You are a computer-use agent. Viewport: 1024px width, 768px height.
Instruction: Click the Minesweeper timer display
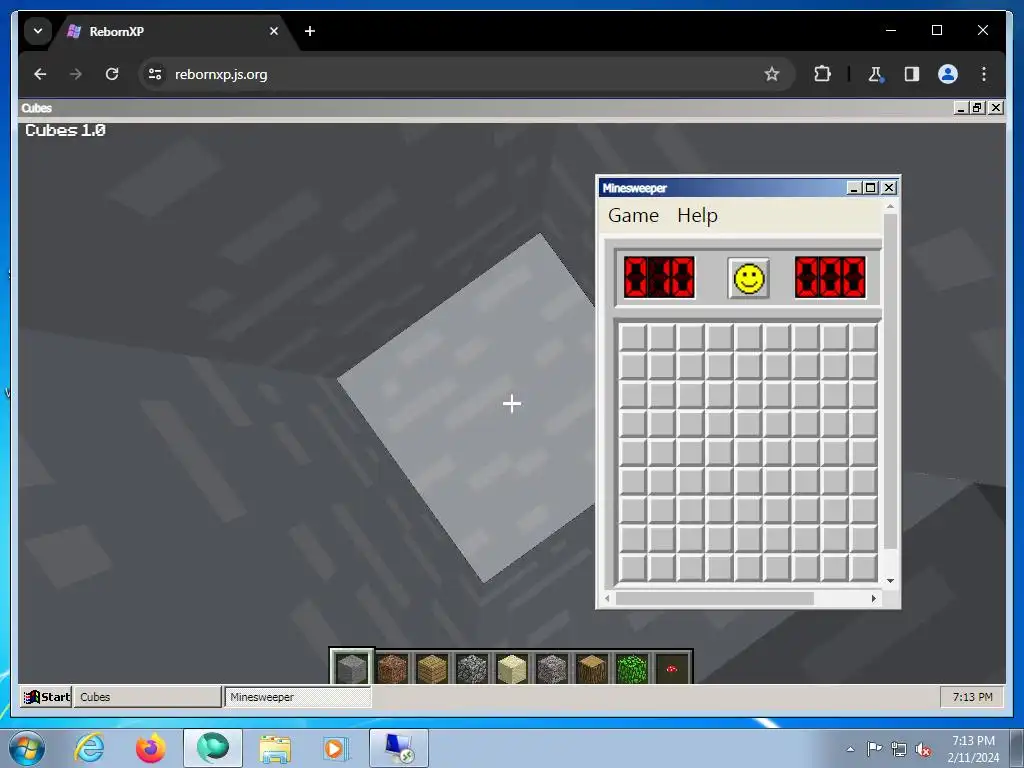coord(830,278)
